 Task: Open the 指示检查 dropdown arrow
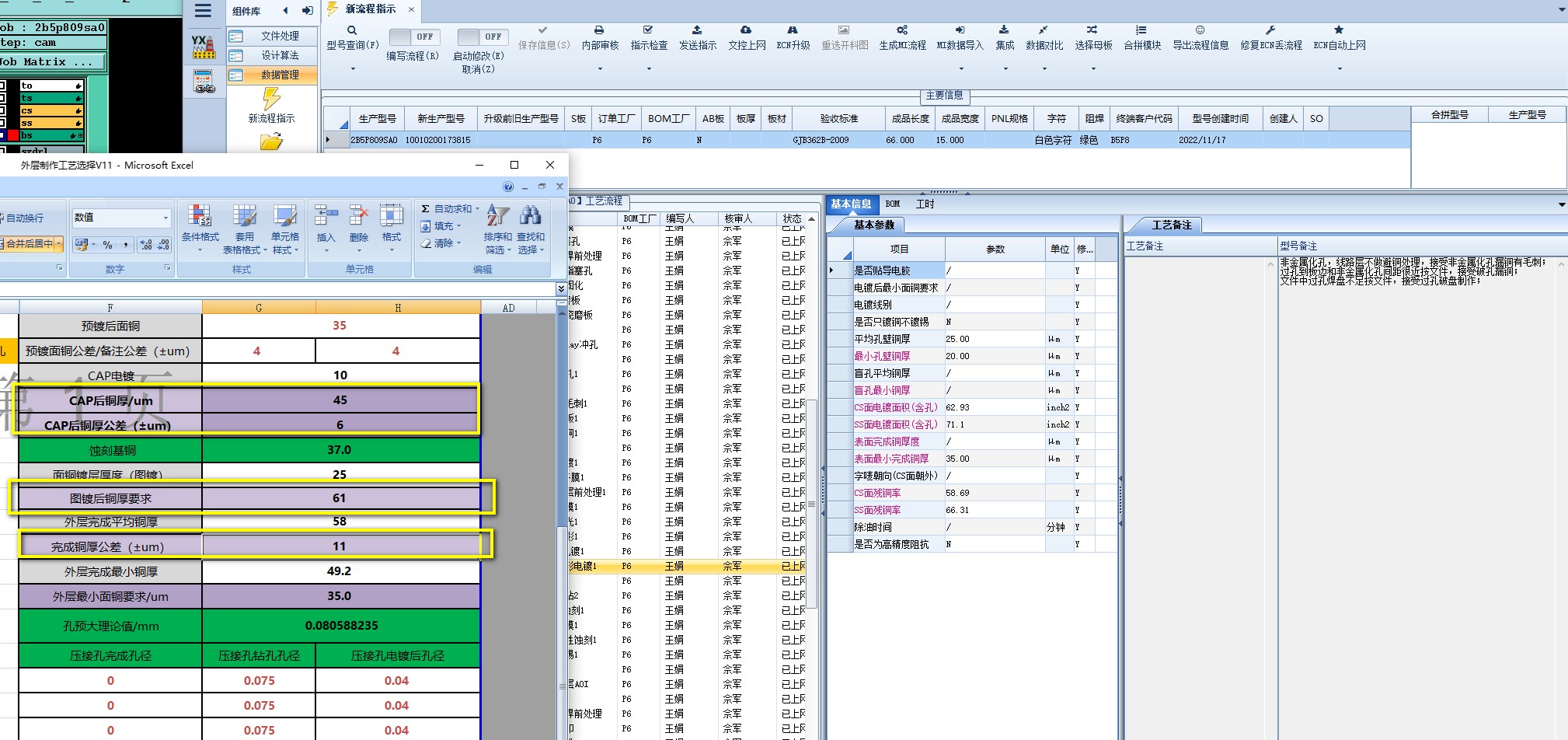tap(649, 69)
